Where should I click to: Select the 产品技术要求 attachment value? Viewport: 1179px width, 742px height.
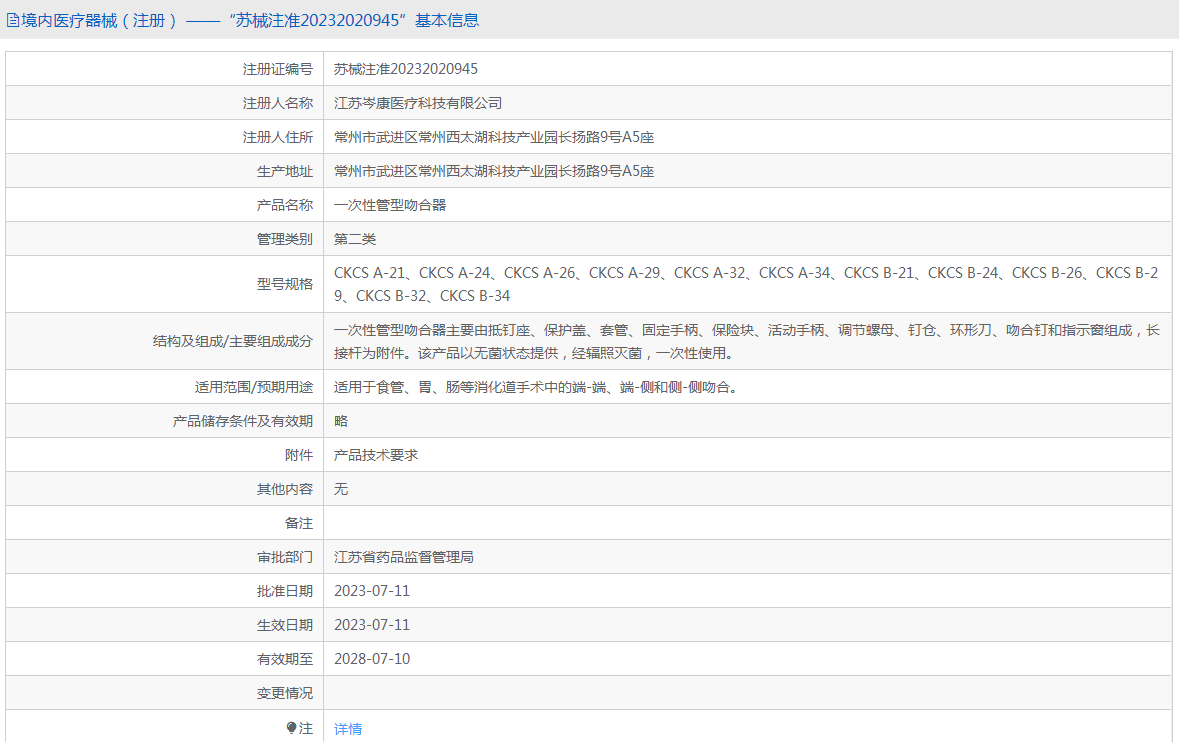376,455
